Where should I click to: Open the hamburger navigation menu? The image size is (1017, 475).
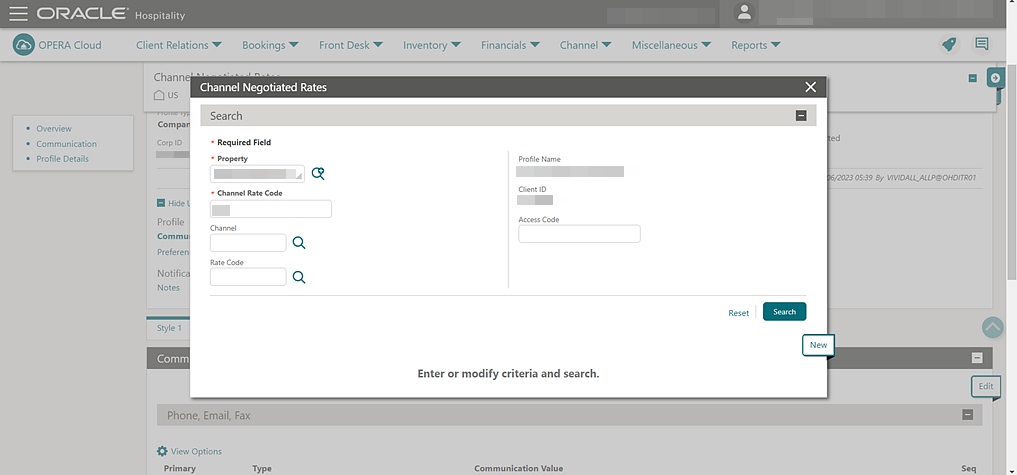[x=18, y=14]
